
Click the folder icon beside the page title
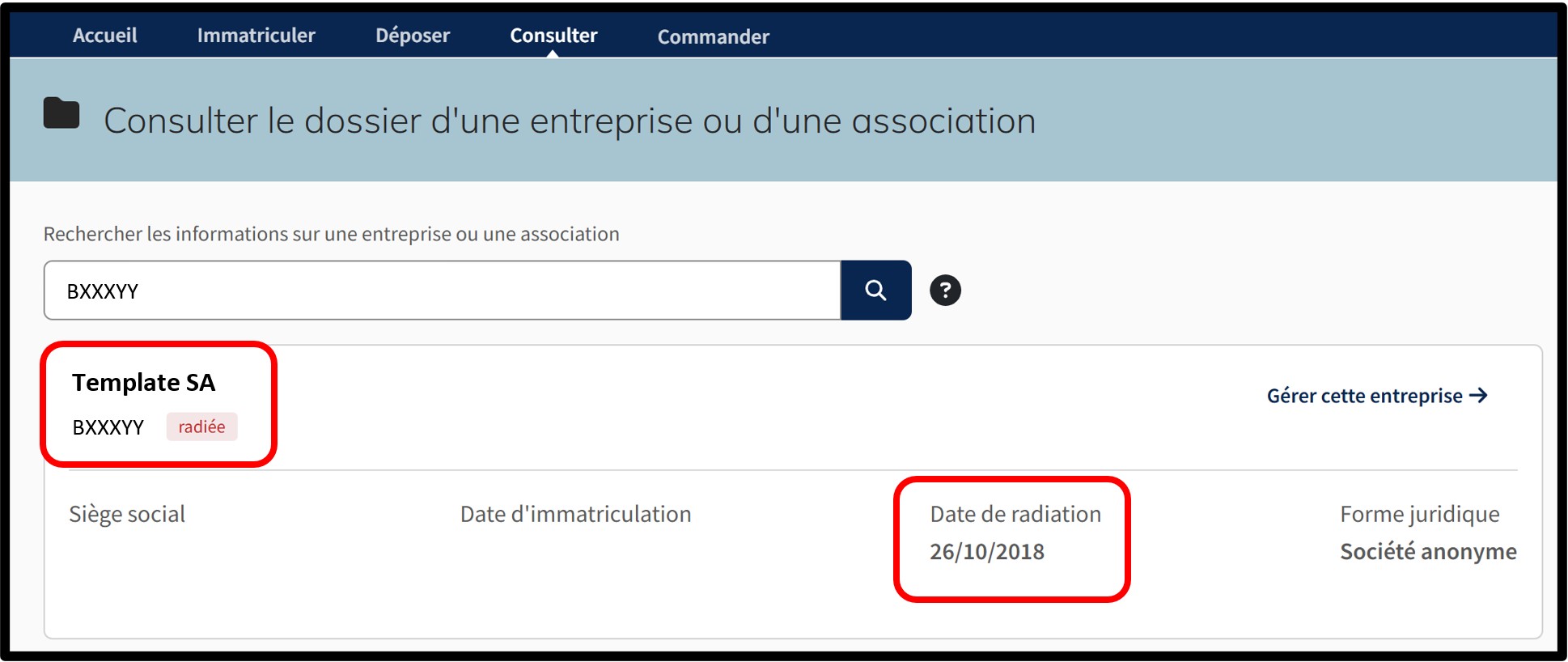coord(61,113)
